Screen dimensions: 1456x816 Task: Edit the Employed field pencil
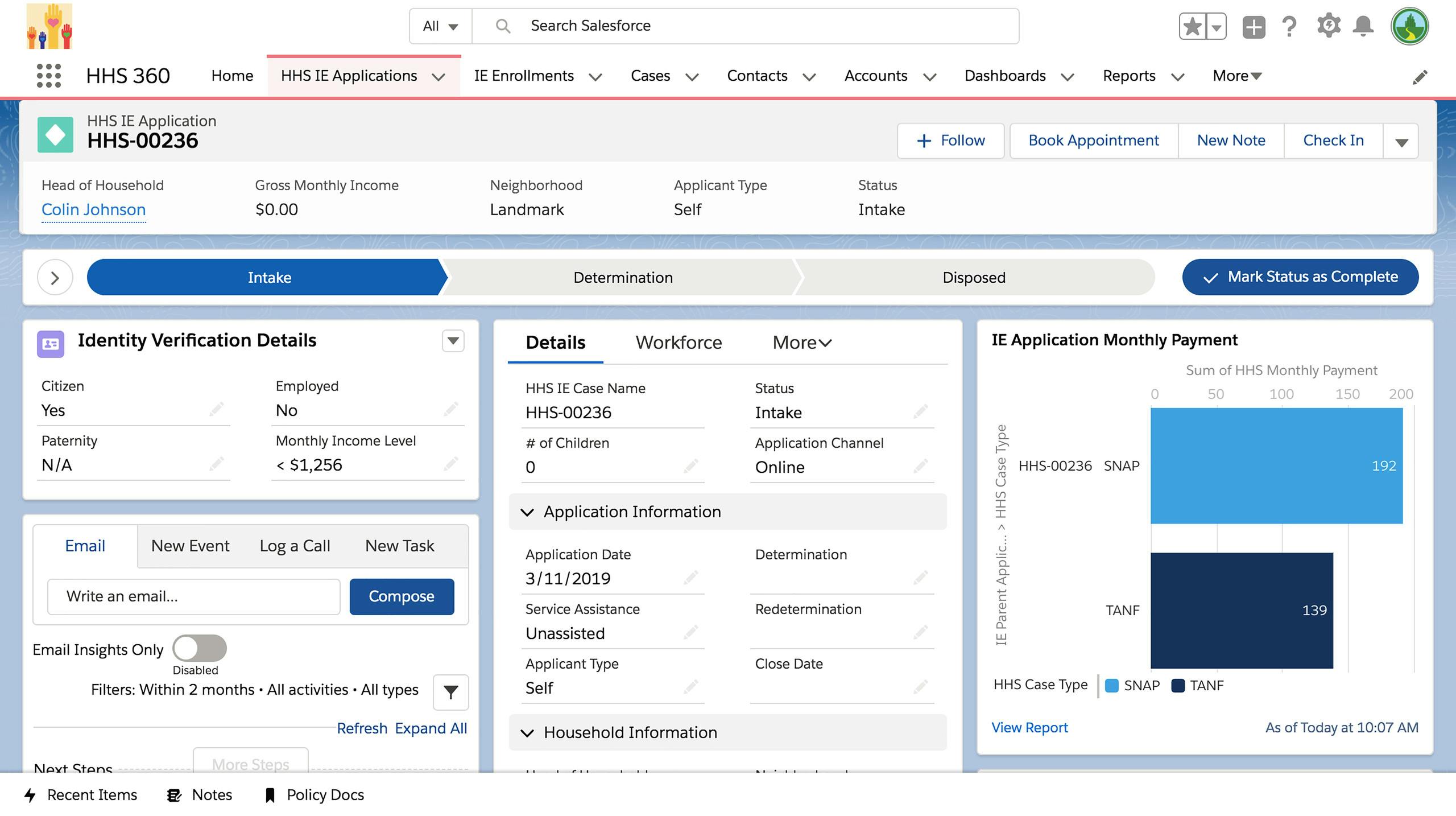(451, 409)
